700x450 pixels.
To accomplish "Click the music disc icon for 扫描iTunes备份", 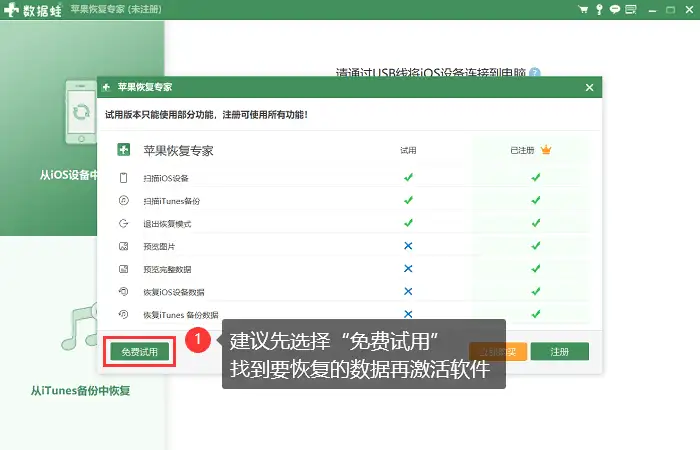I will [124, 200].
